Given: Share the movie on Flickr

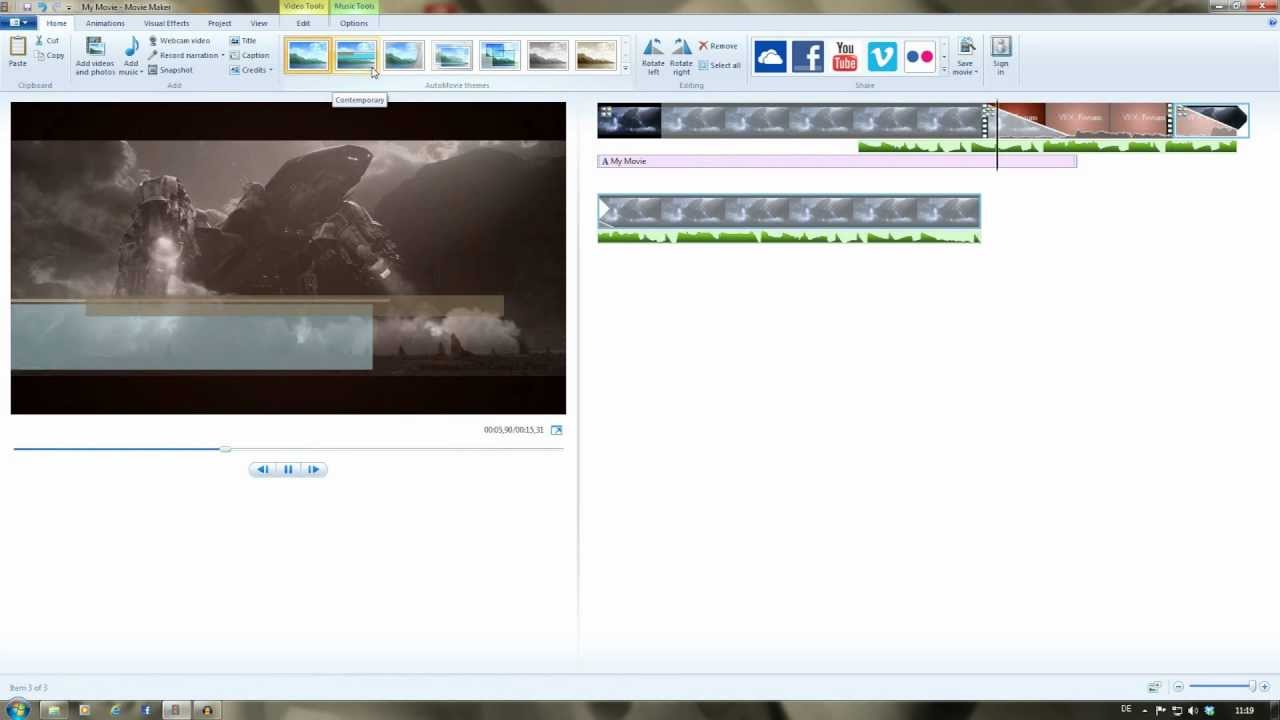Looking at the screenshot, I should click(919, 57).
